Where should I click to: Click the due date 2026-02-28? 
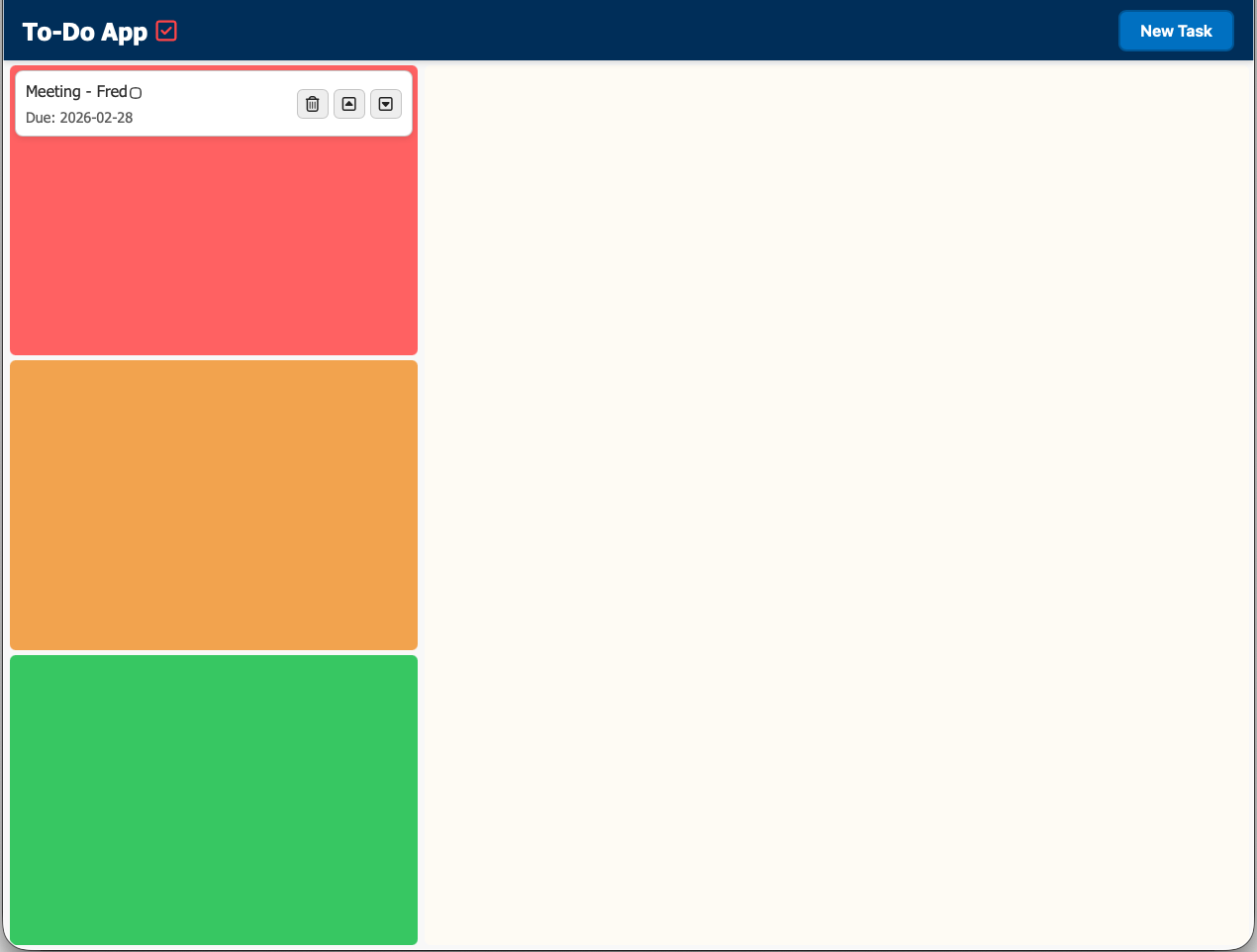[x=80, y=117]
